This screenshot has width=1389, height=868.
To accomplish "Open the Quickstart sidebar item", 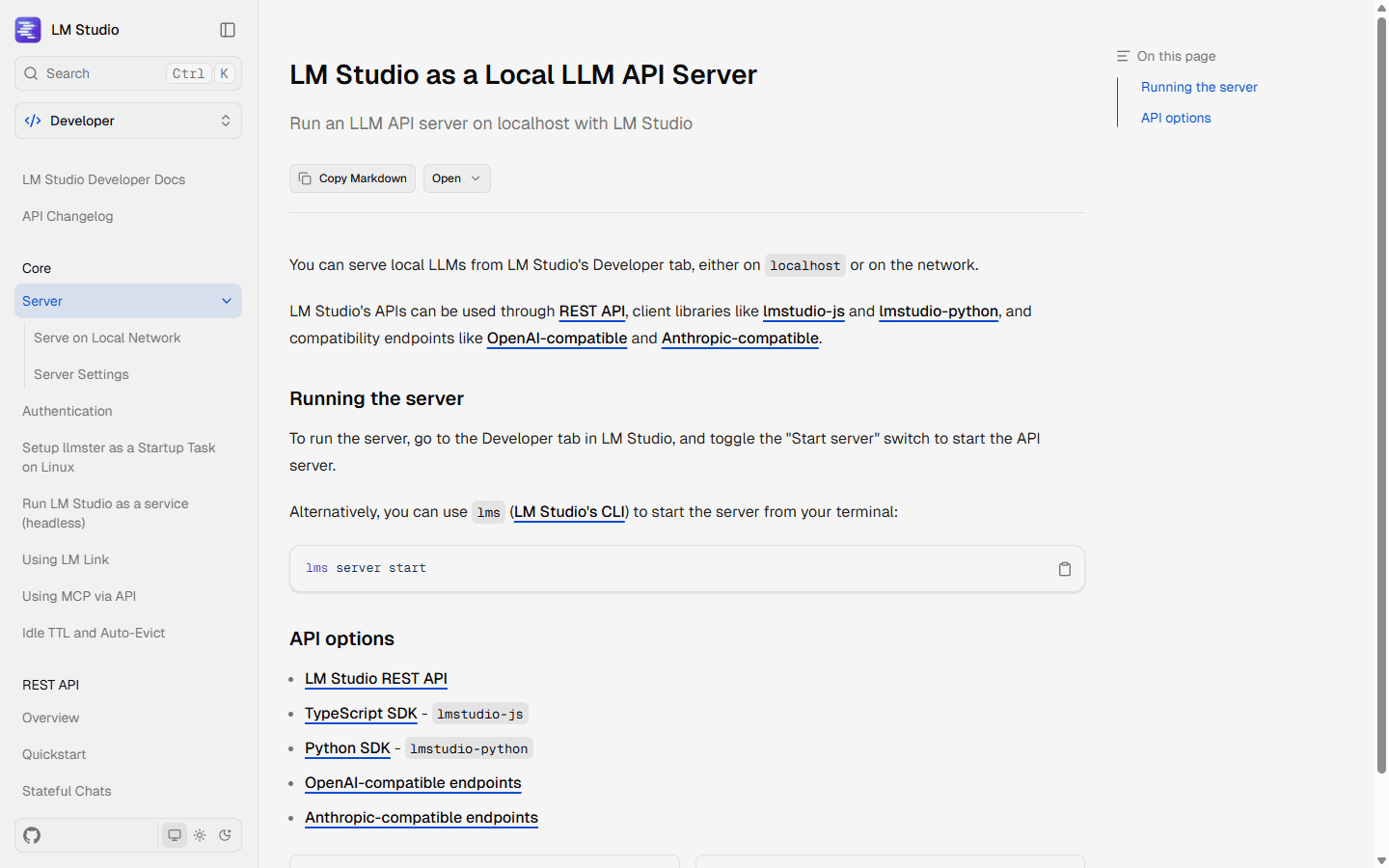I will coord(54,754).
